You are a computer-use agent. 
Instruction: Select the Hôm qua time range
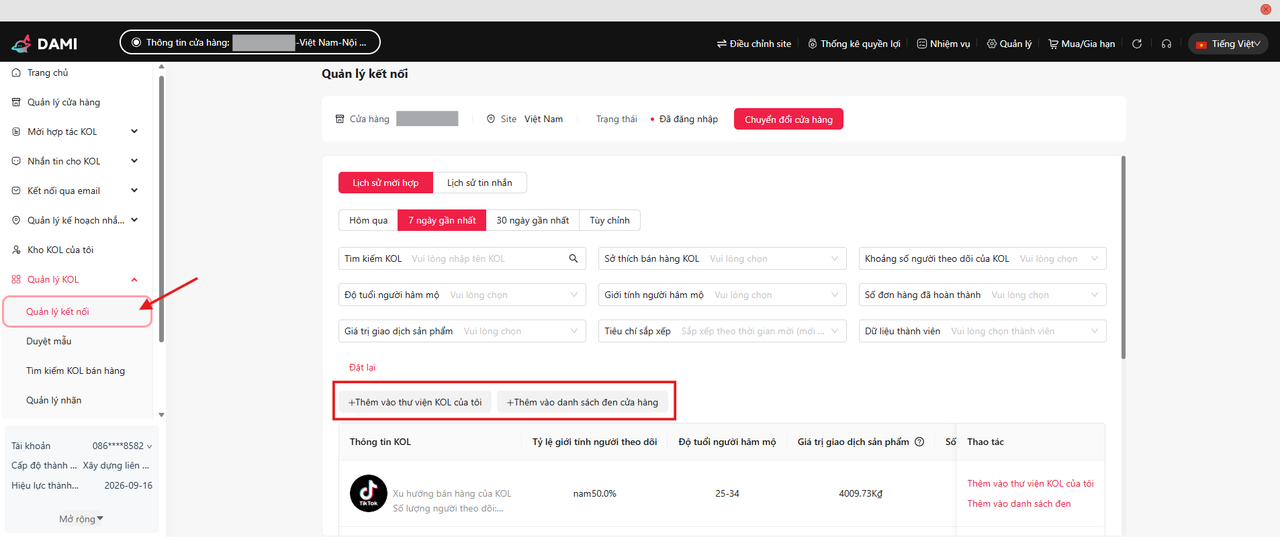[x=368, y=220]
